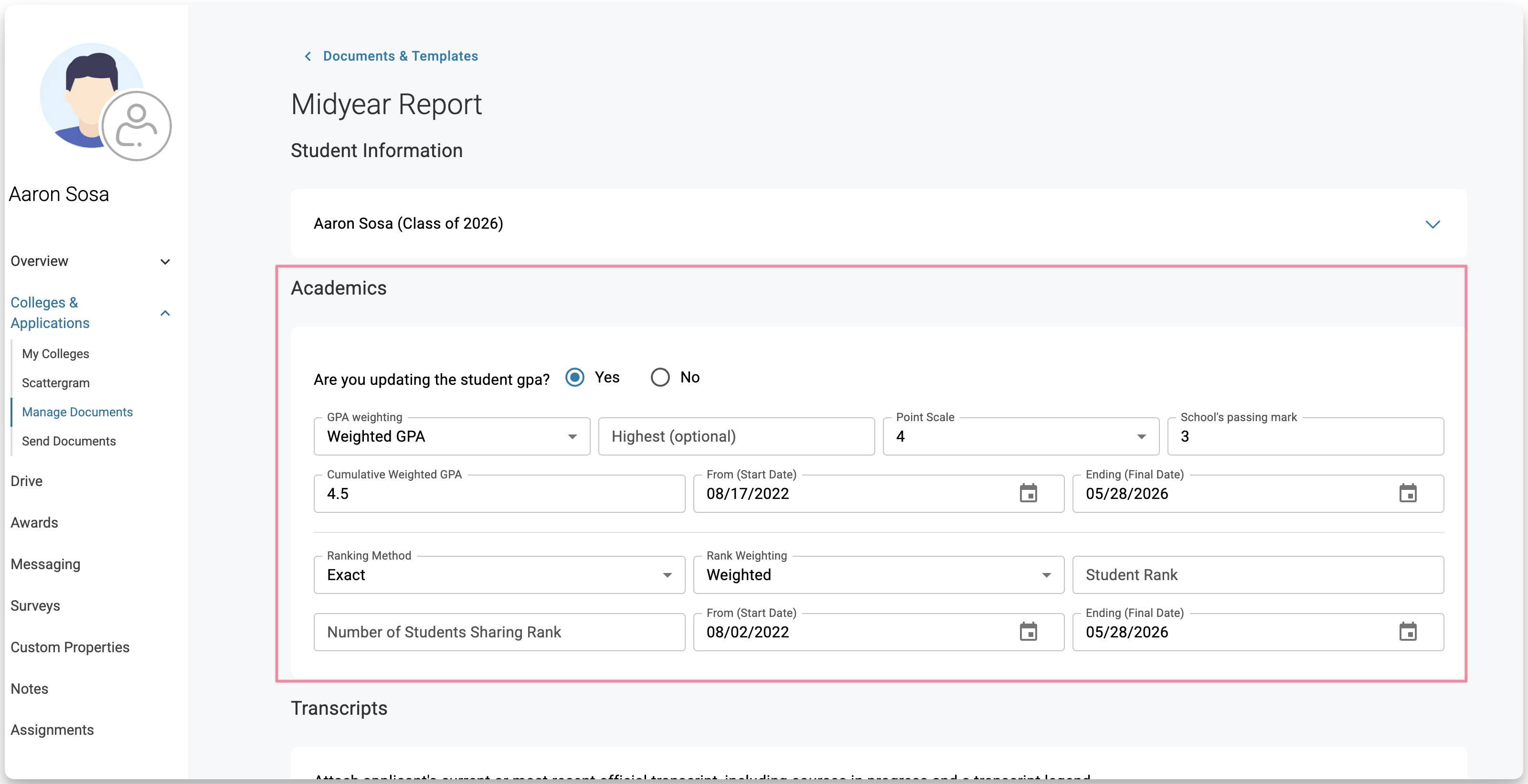Go to Send Documents in sidebar
Image resolution: width=1528 pixels, height=784 pixels.
(x=69, y=441)
